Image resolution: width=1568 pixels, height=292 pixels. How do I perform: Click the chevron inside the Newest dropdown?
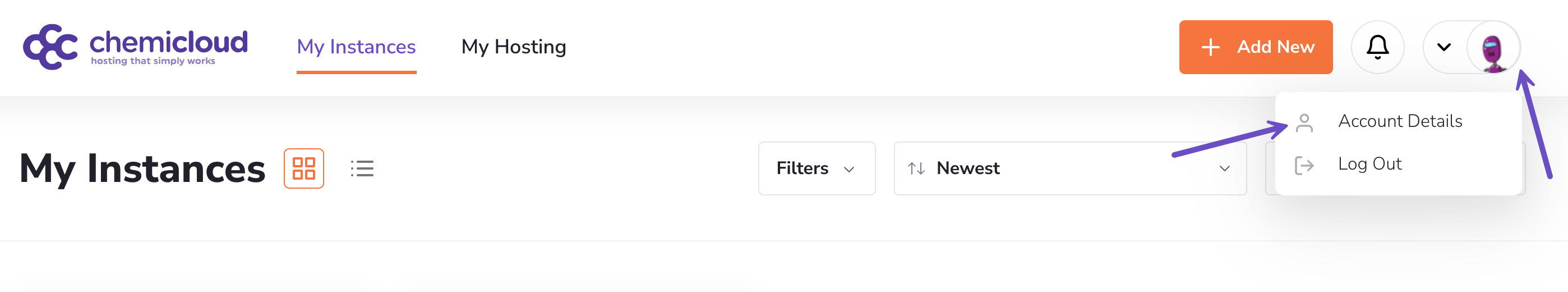click(x=1224, y=169)
